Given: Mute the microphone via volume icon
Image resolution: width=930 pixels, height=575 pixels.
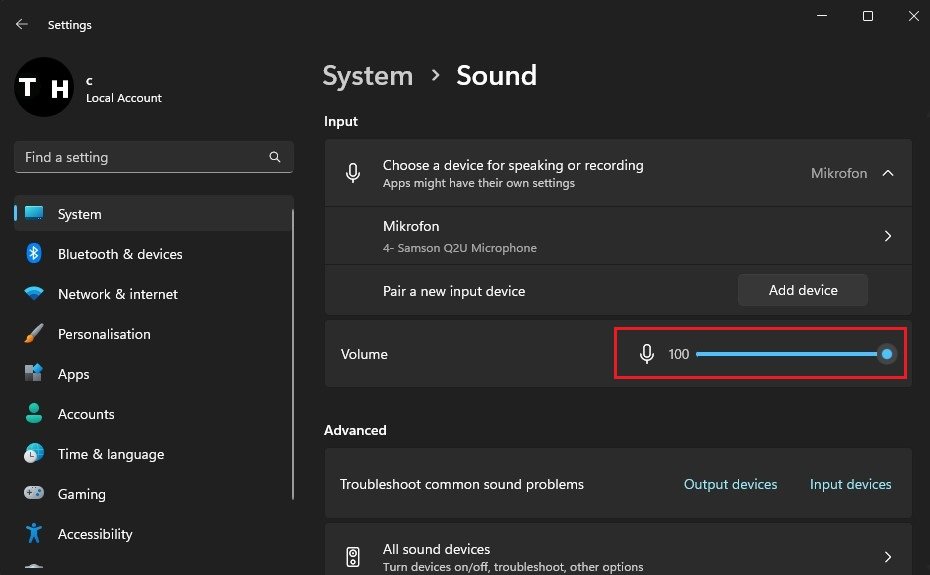Looking at the screenshot, I should click(x=647, y=354).
